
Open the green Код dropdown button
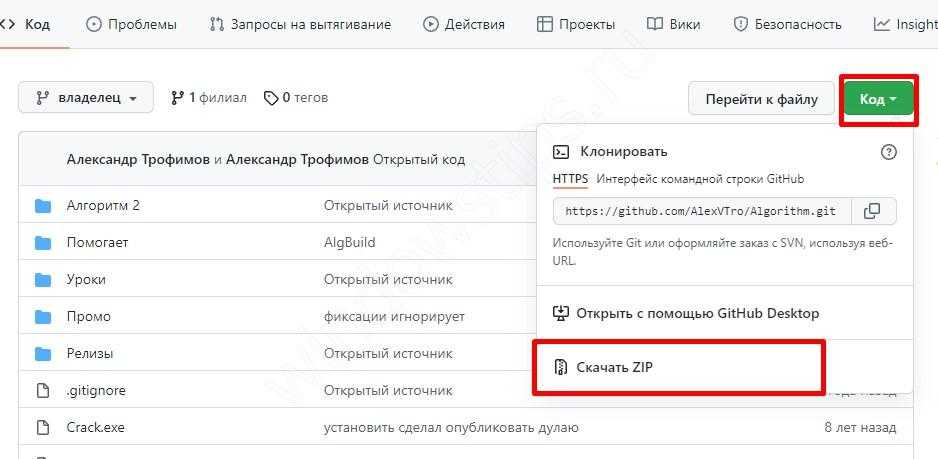878,99
